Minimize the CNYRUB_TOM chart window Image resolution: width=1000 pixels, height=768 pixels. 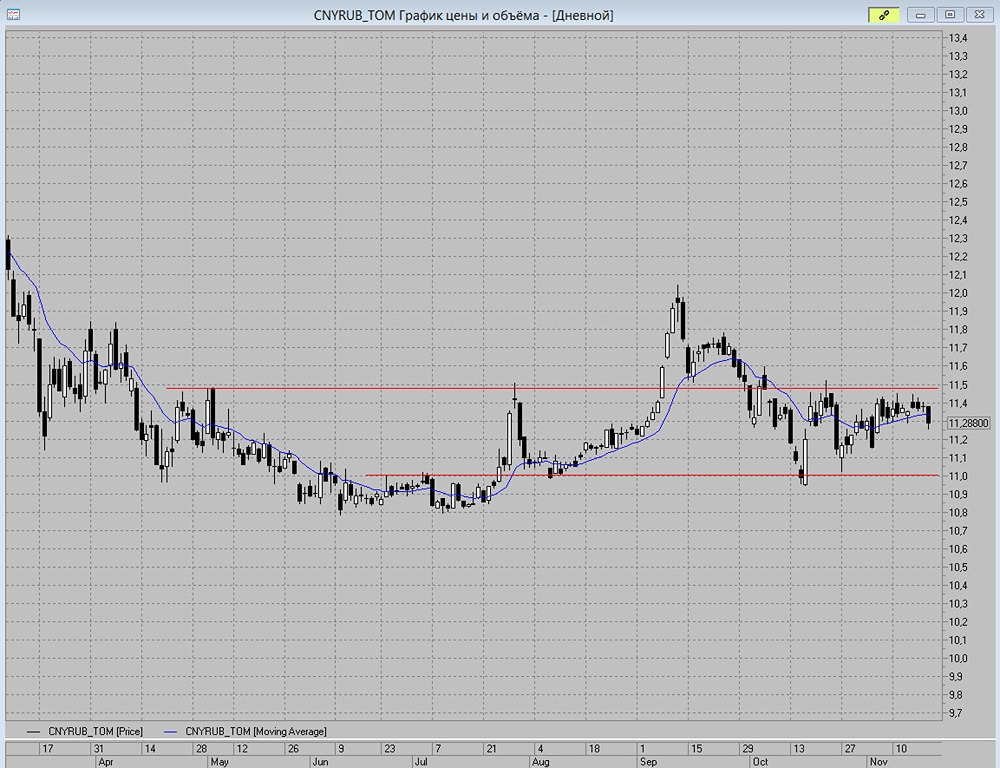[922, 14]
